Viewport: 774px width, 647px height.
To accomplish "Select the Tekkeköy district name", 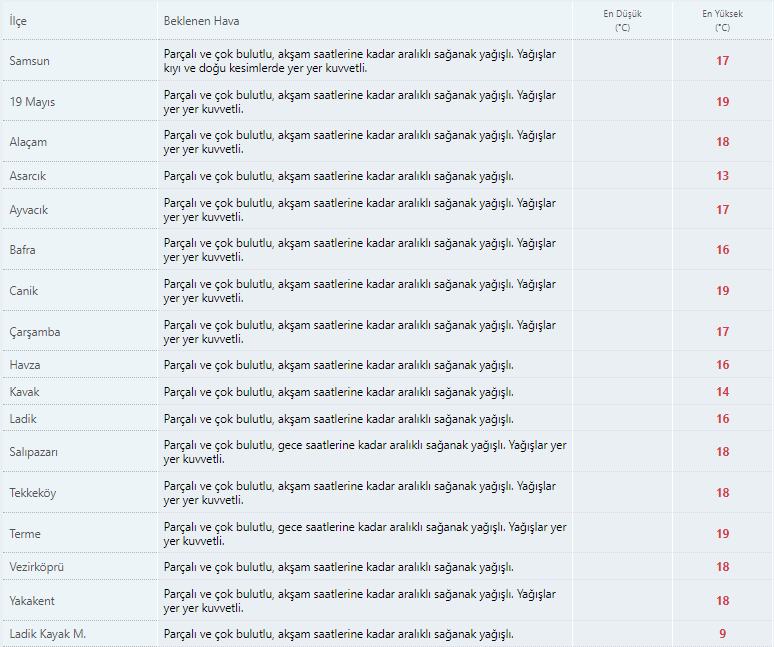I will [x=33, y=493].
